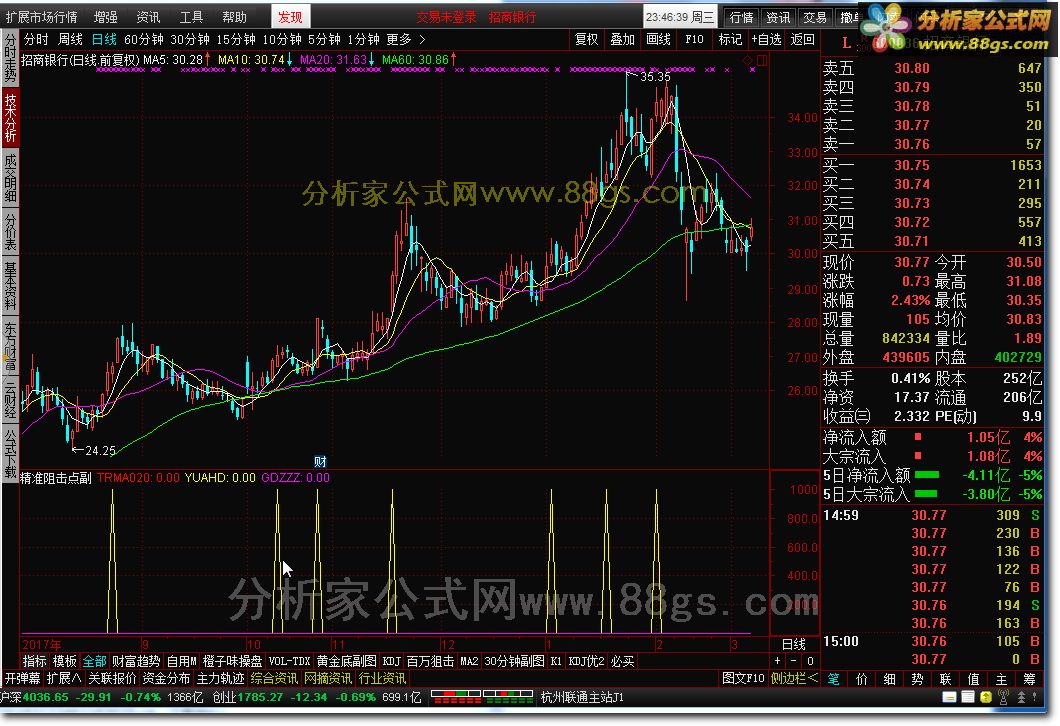The image size is (1060, 726).
Task: Click the 交易 button at top right
Action: tap(815, 18)
